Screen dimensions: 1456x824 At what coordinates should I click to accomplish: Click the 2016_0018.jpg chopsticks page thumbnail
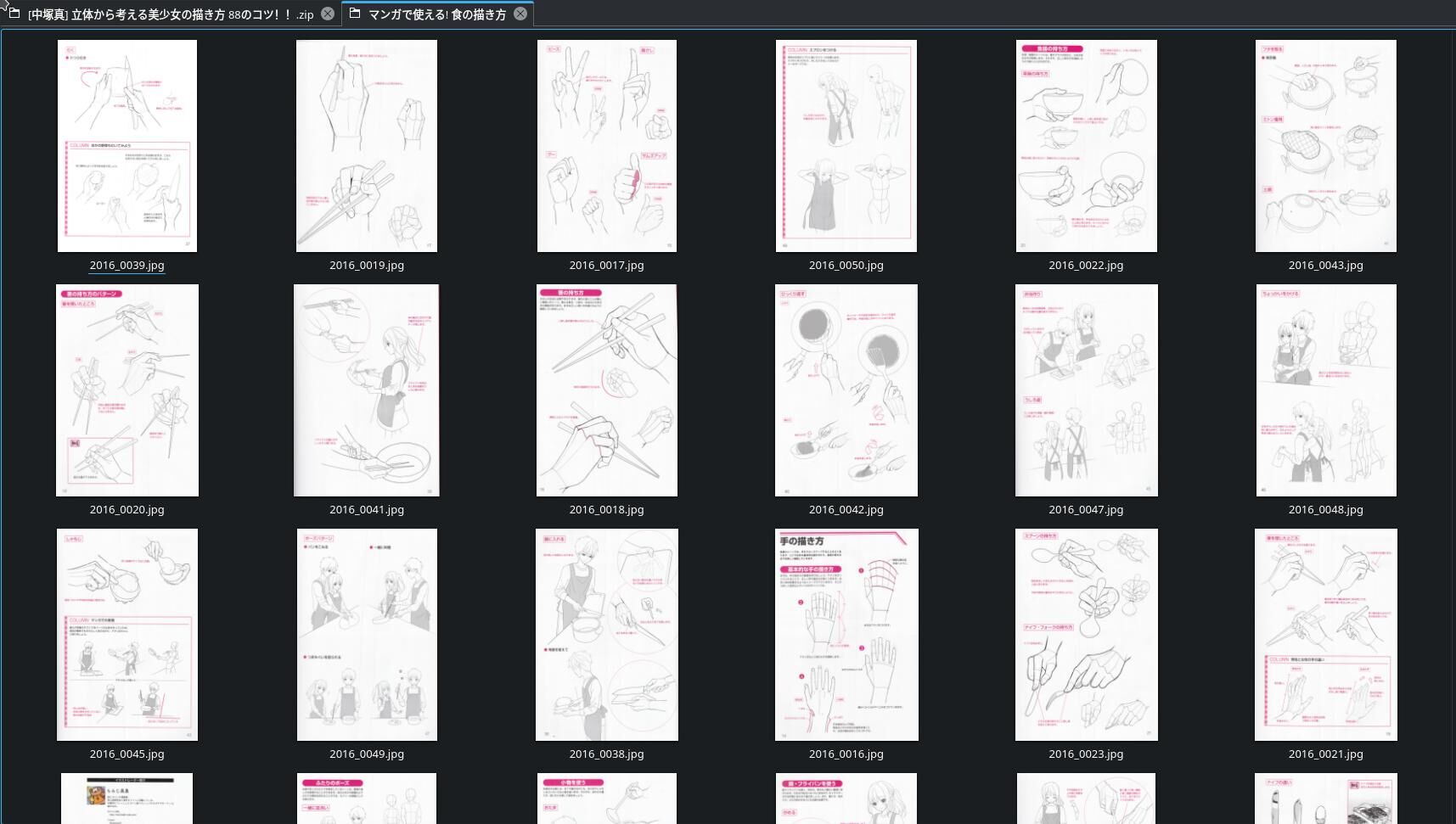point(607,390)
